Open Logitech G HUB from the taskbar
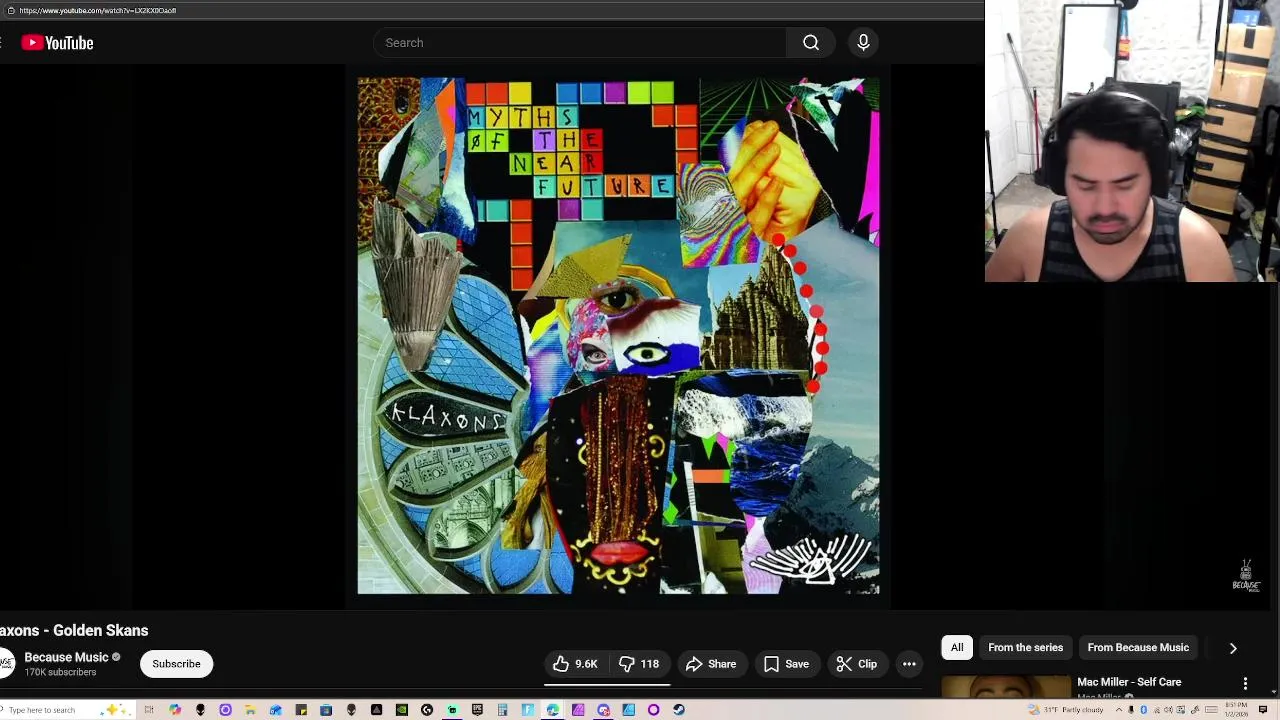The width and height of the screenshot is (1280, 720). pyautogui.click(x=427, y=710)
